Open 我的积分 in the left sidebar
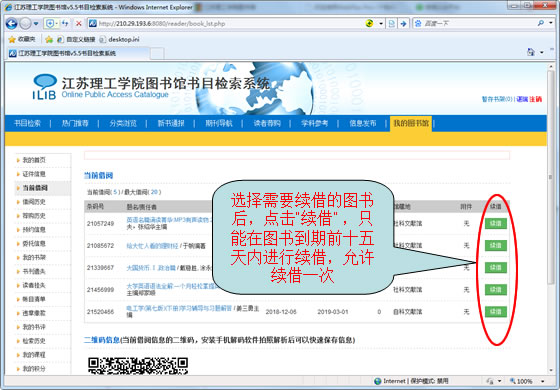 tap(34, 369)
